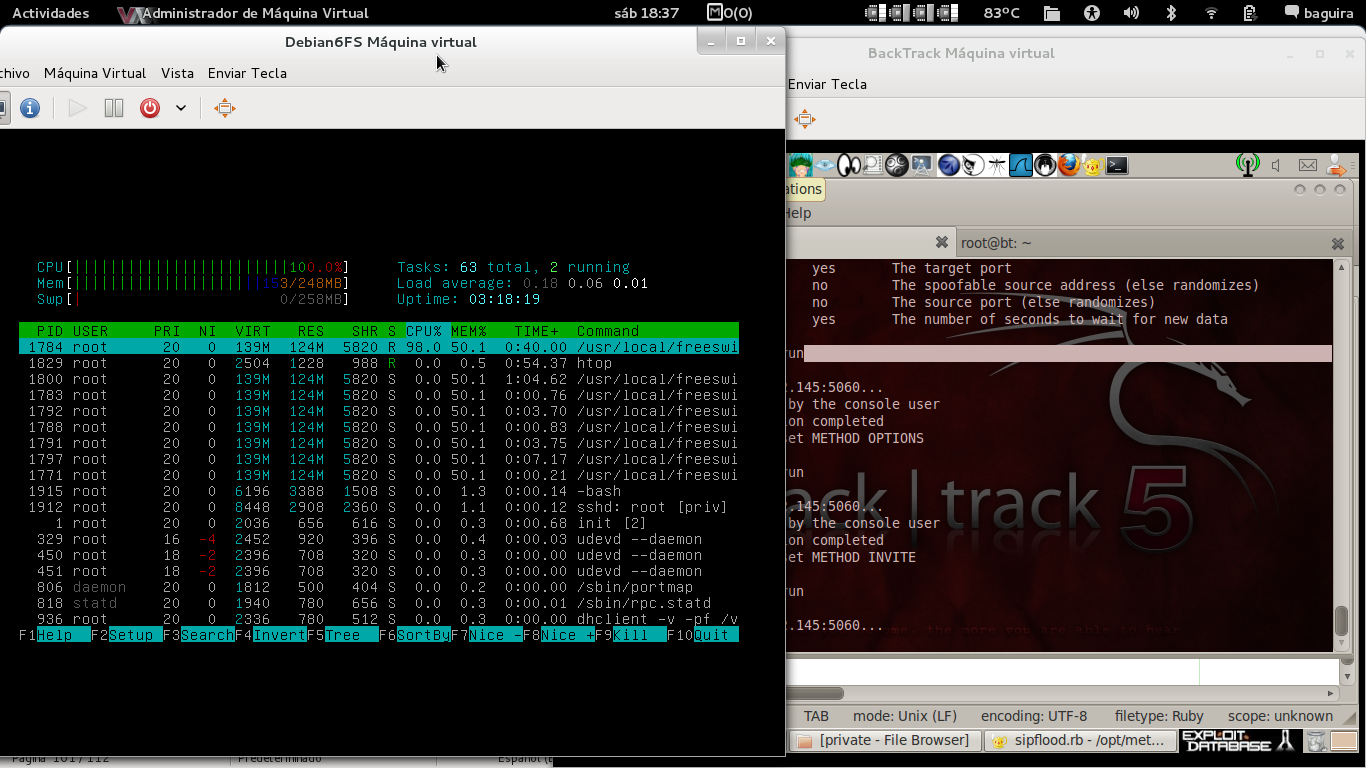Click the F2 Setup button in htop
1366x768 pixels.
(x=126, y=635)
